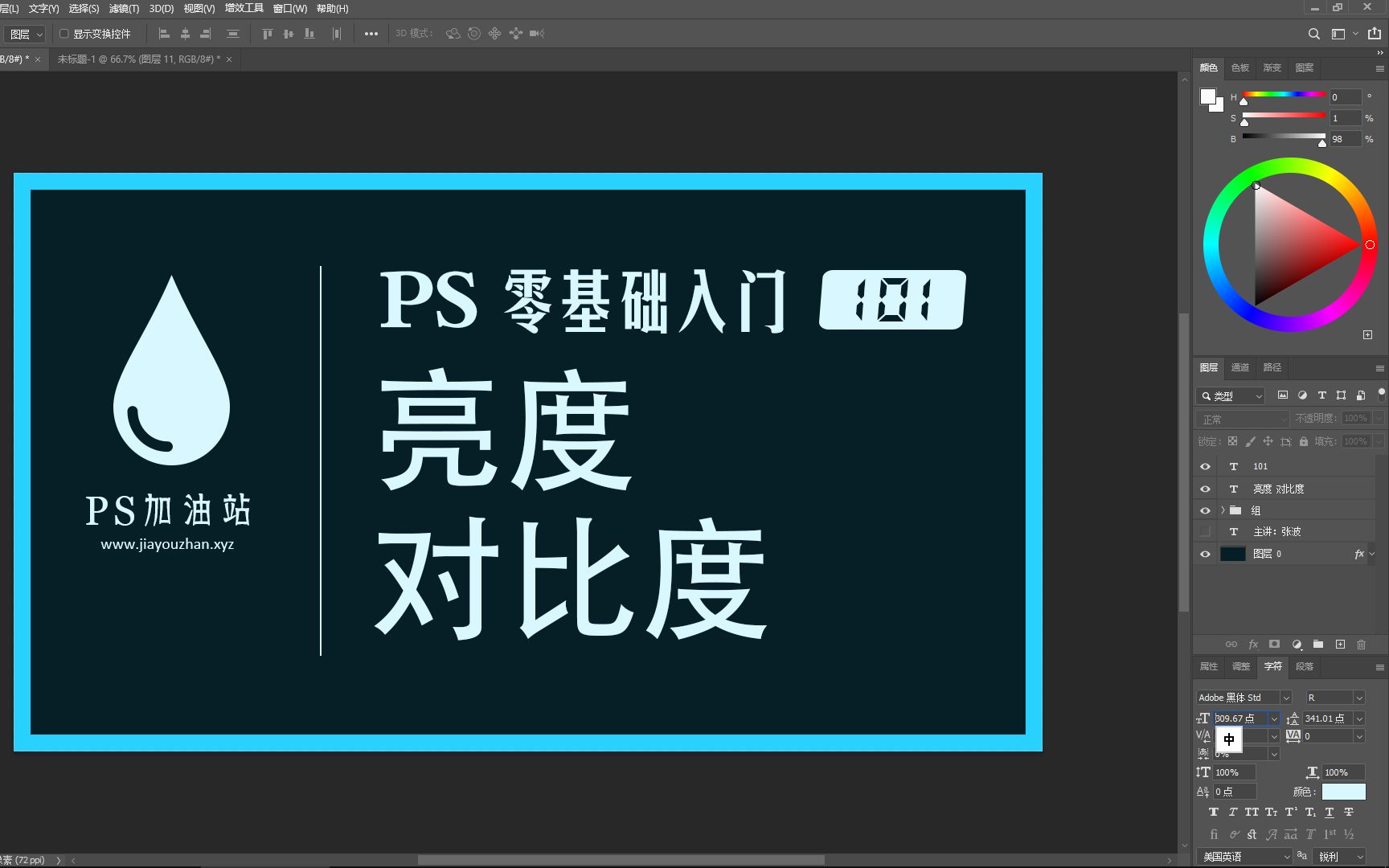Switch to 路径 paths tab
Viewport: 1389px width, 868px height.
1272,367
